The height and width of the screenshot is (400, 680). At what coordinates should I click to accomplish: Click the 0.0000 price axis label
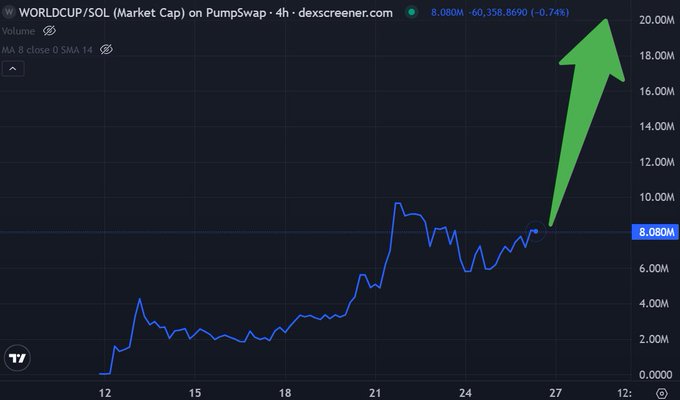[x=655, y=374]
